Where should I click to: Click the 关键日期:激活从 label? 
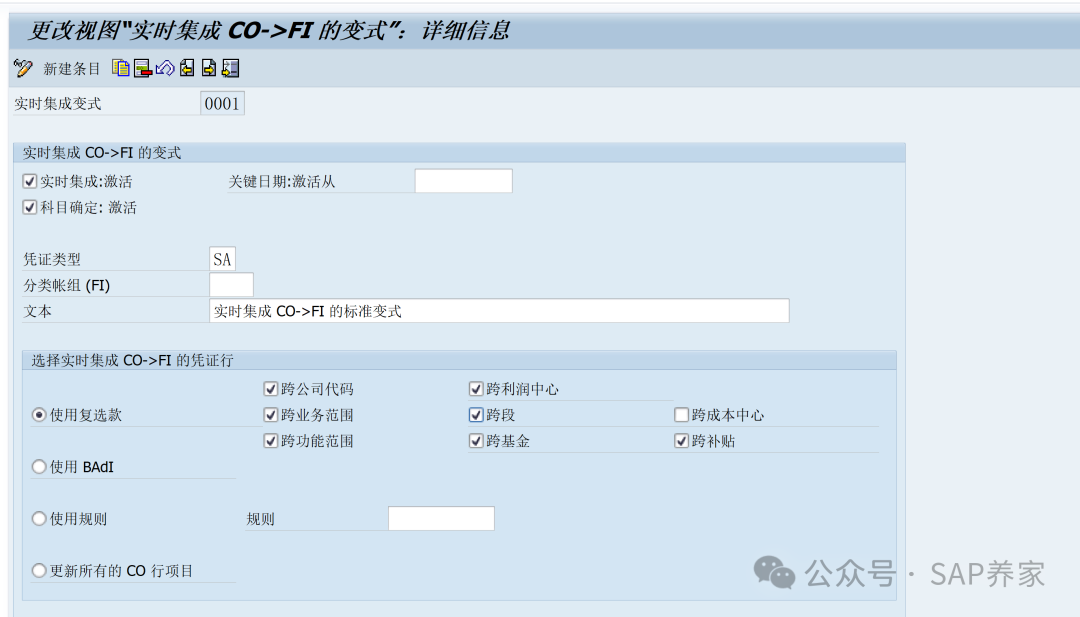282,182
